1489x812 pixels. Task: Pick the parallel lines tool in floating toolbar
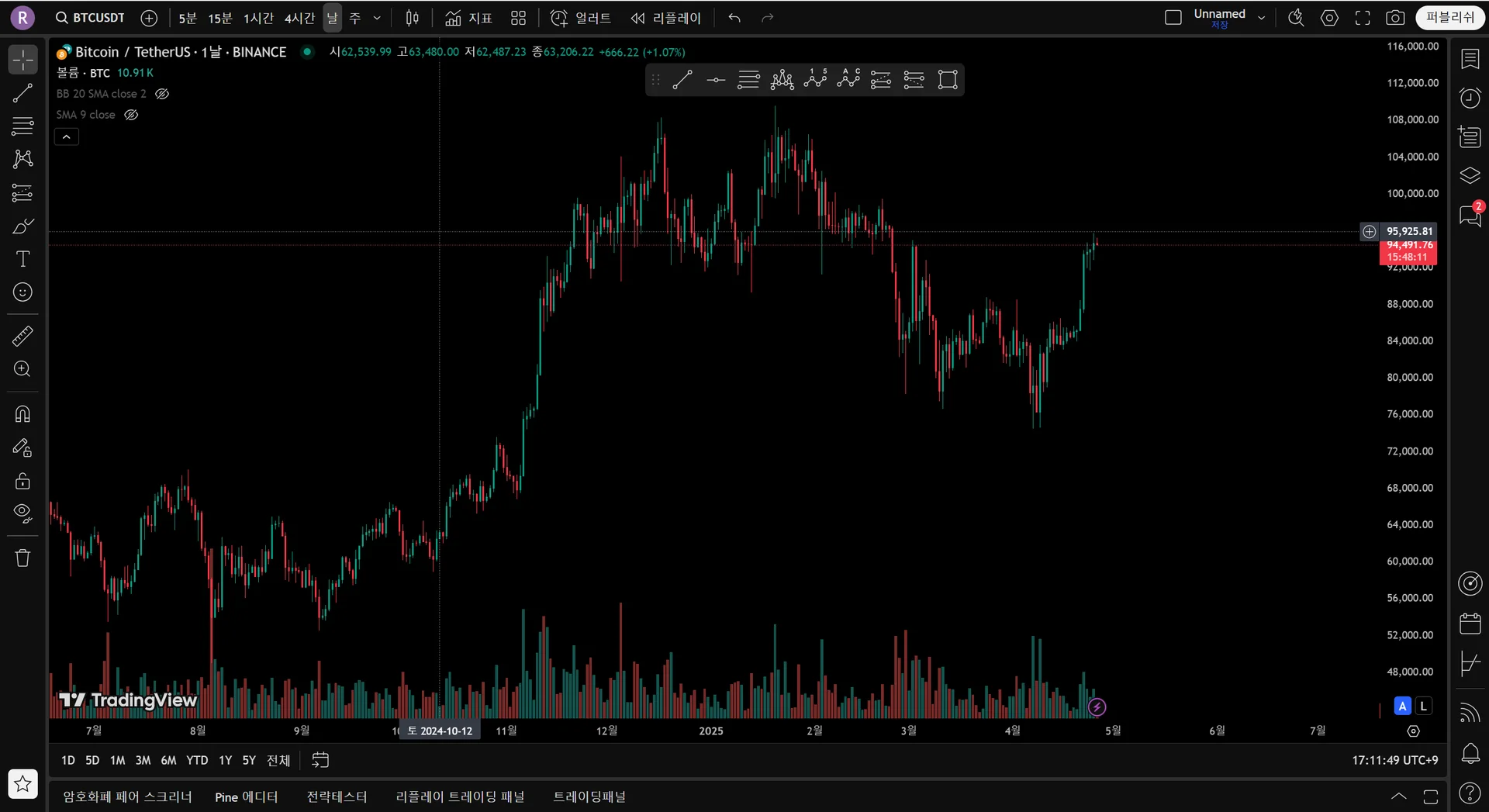click(748, 80)
